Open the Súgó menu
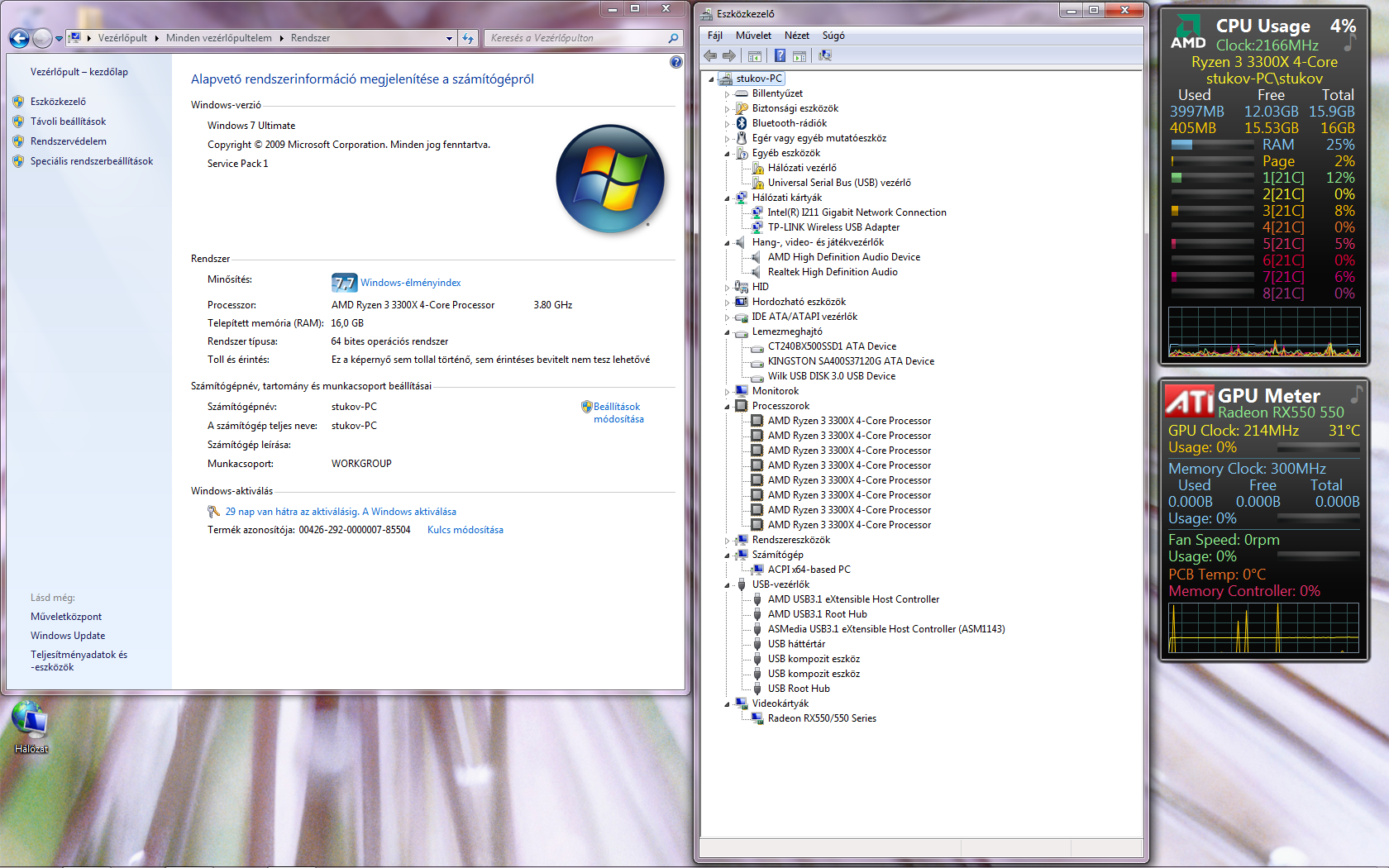Screen dimensions: 1389x868 (x=833, y=36)
